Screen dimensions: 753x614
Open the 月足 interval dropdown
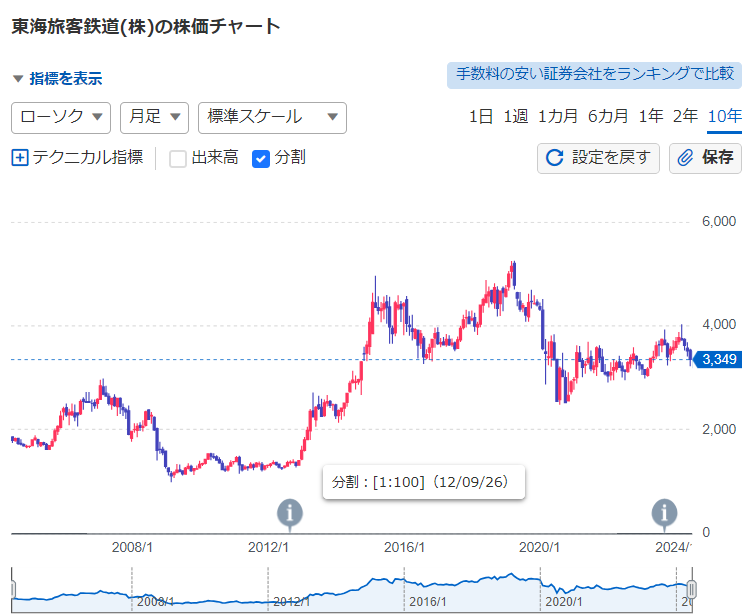tap(154, 118)
